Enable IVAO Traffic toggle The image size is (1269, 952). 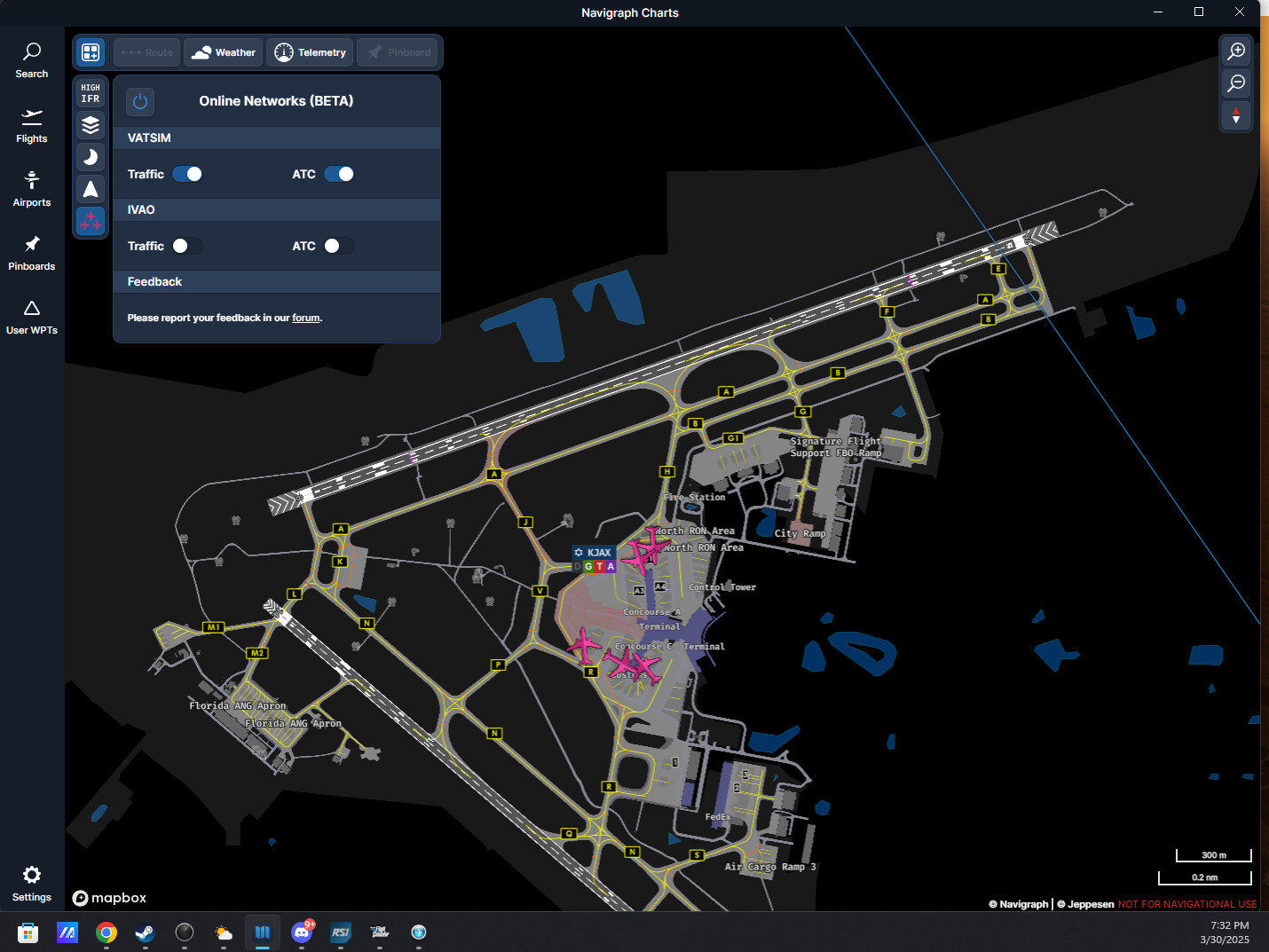(x=187, y=246)
